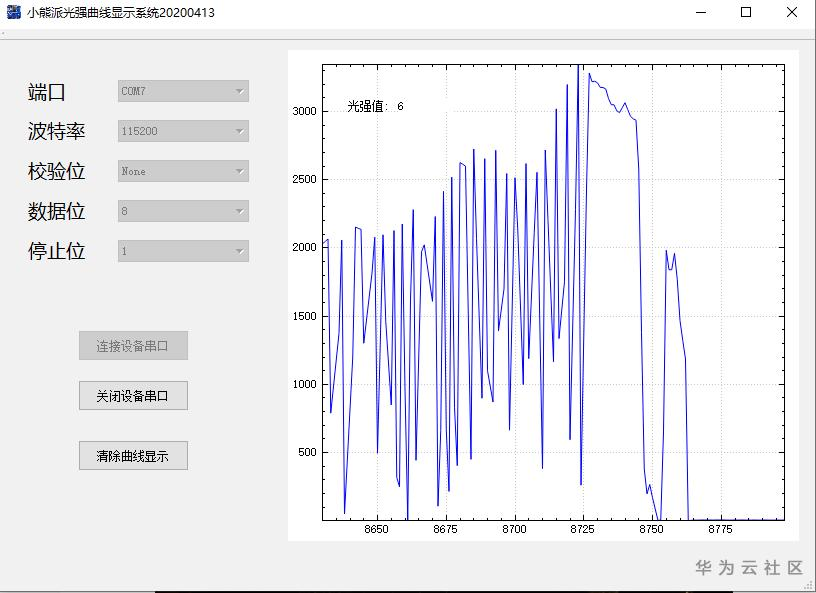Screen dimensions: 816x593
Task: Click the x-axis tick label 8650
Action: pyautogui.click(x=376, y=529)
